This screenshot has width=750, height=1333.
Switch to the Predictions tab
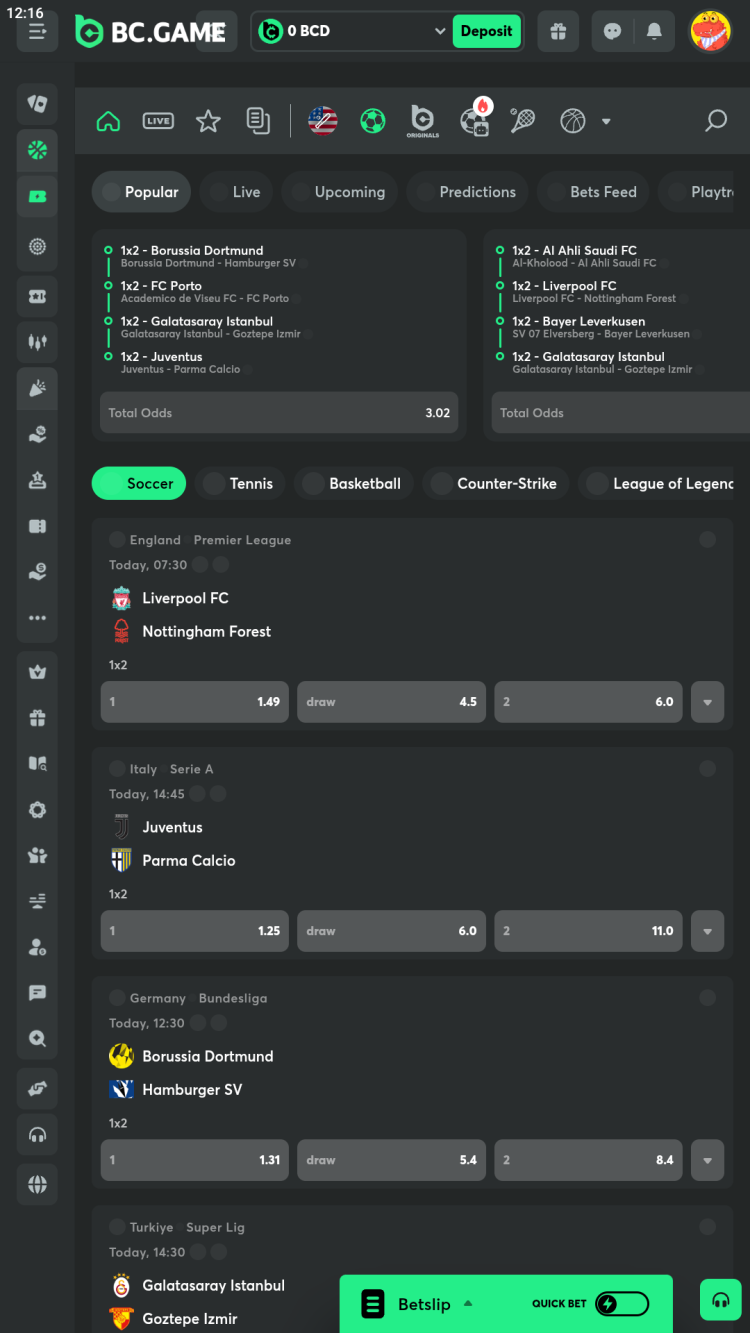coord(467,192)
